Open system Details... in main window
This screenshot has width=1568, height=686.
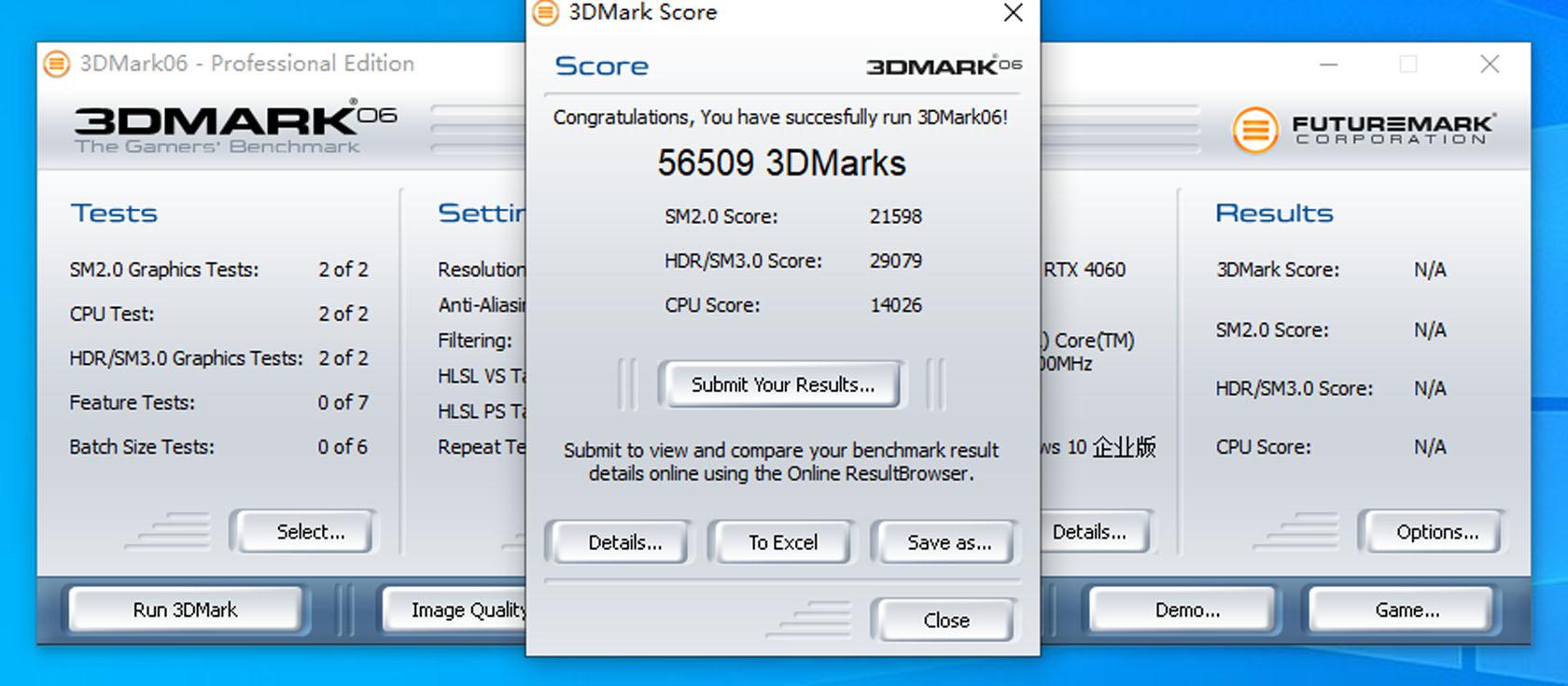point(1096,532)
